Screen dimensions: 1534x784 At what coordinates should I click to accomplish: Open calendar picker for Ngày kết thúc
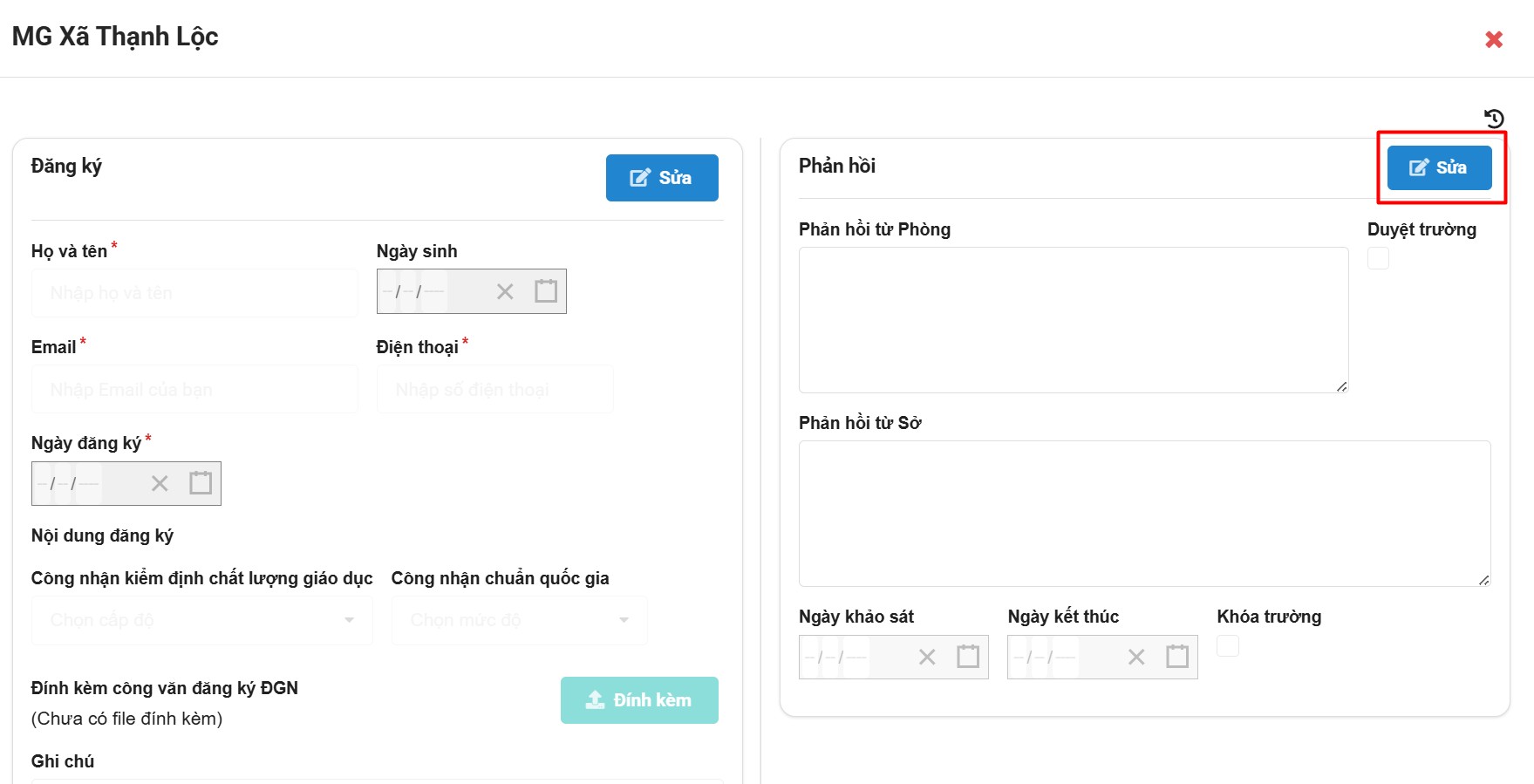pos(1177,657)
